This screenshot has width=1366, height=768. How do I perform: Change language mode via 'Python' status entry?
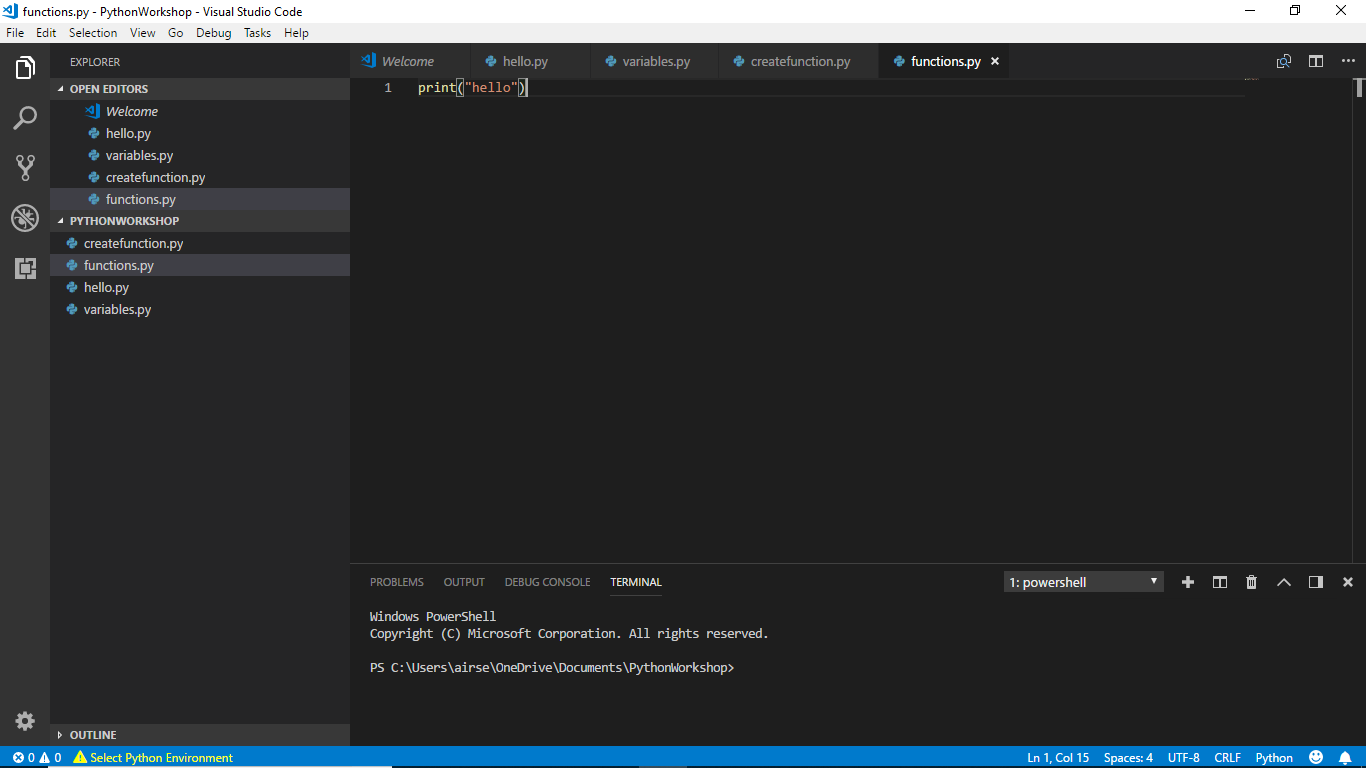(1274, 757)
